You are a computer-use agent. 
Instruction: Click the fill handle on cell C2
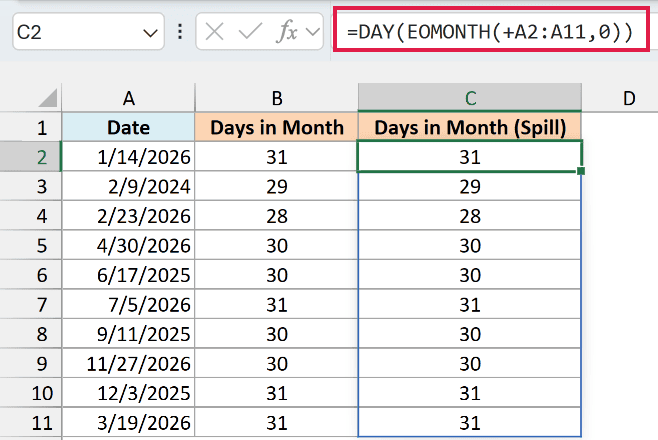[581, 171]
